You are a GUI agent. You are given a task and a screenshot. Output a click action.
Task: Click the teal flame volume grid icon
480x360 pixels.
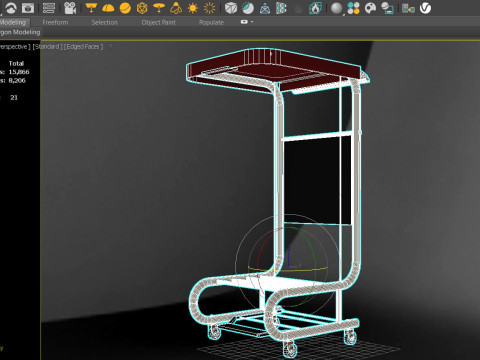point(315,8)
